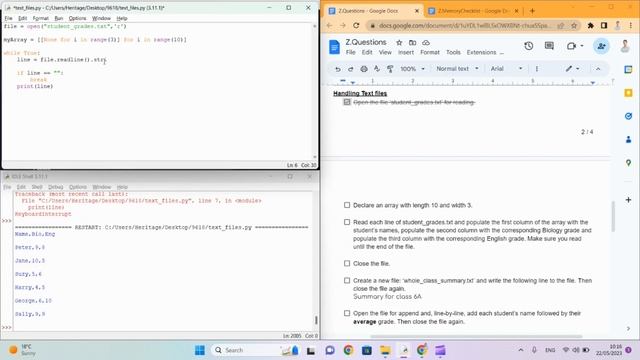Open the Arial font dropdown
The image size is (640, 360).
(x=506, y=69)
